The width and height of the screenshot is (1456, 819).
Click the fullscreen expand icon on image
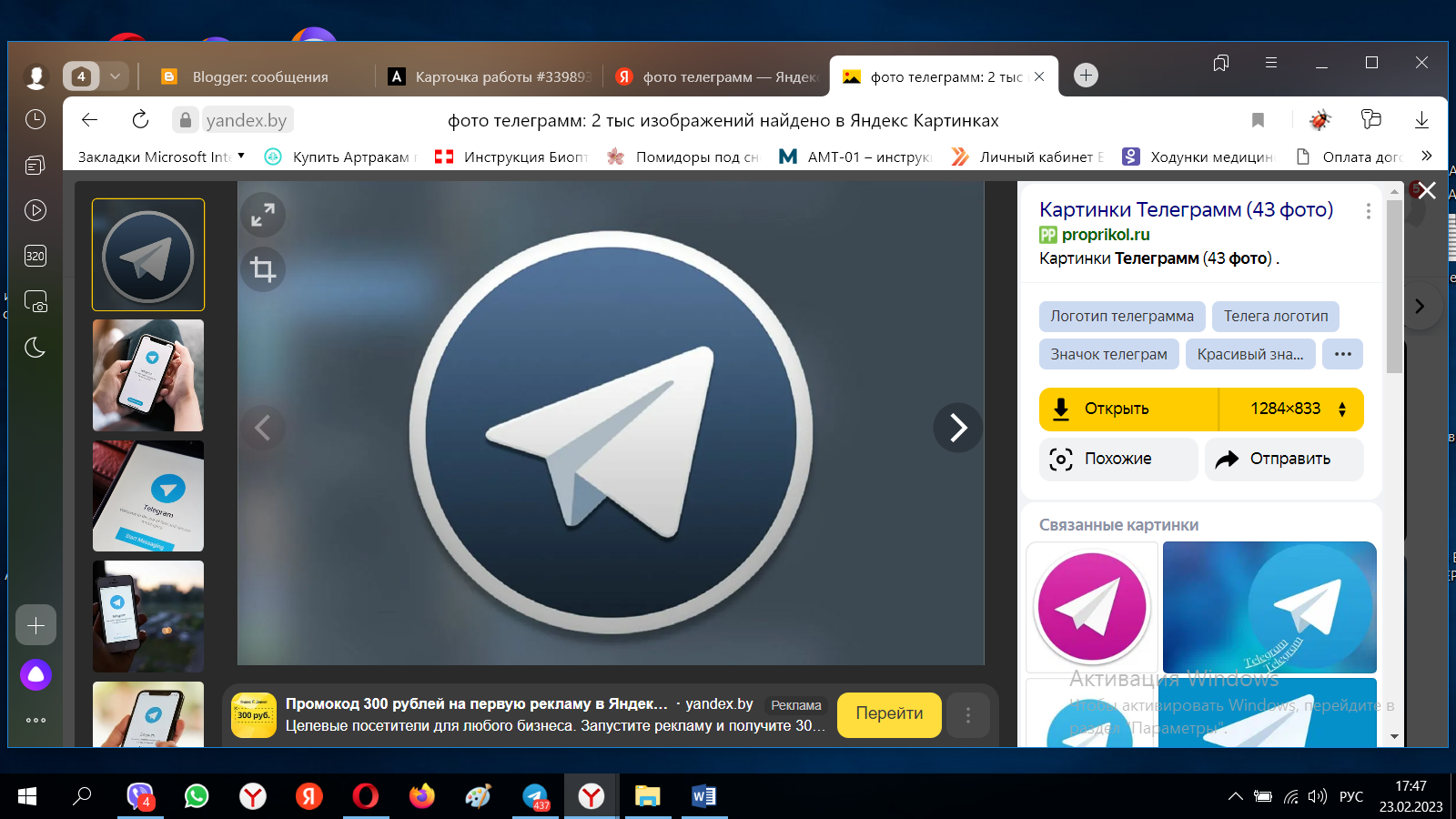263,216
